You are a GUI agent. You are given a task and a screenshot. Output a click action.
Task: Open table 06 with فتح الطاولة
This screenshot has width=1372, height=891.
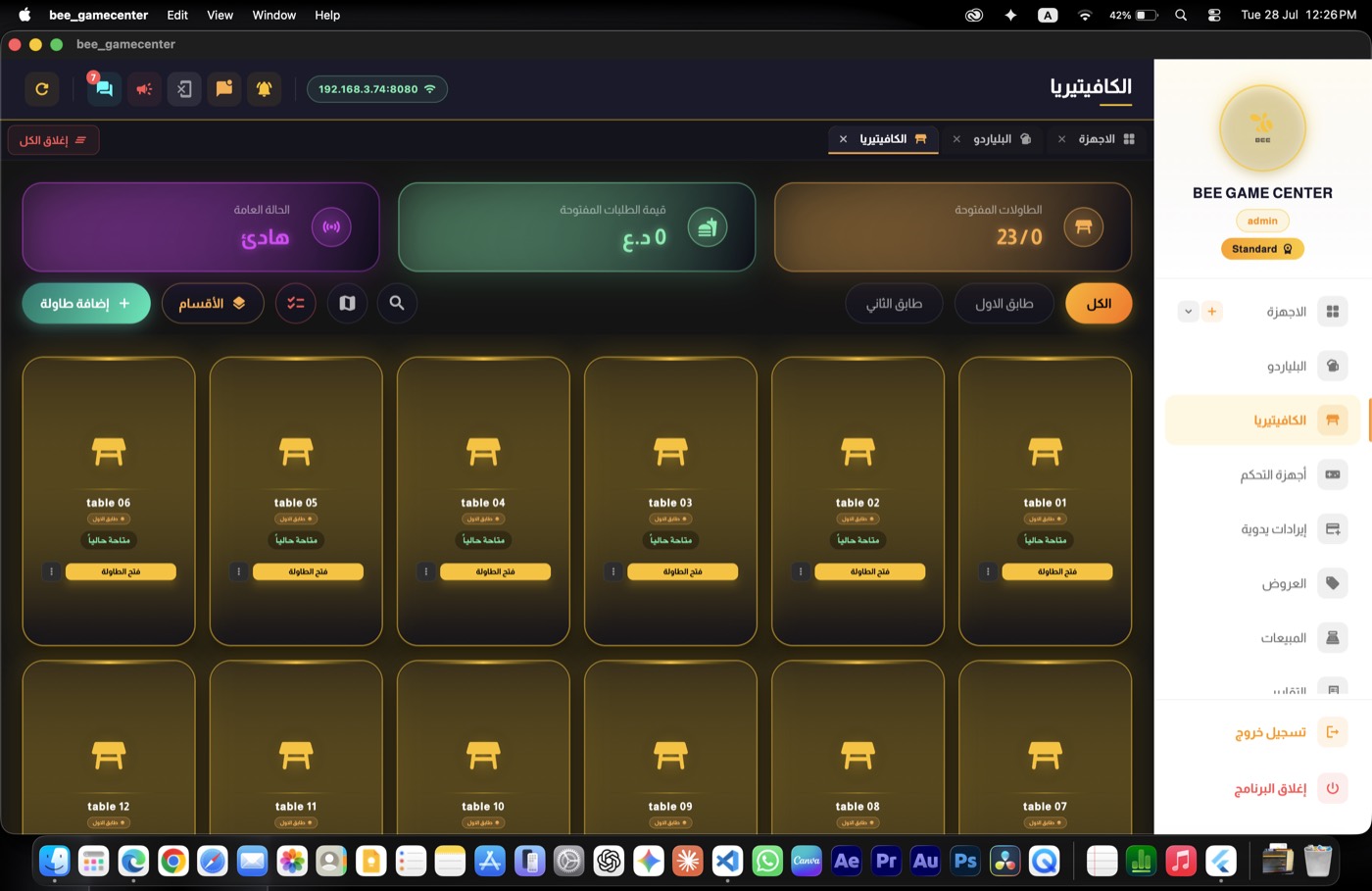click(122, 571)
